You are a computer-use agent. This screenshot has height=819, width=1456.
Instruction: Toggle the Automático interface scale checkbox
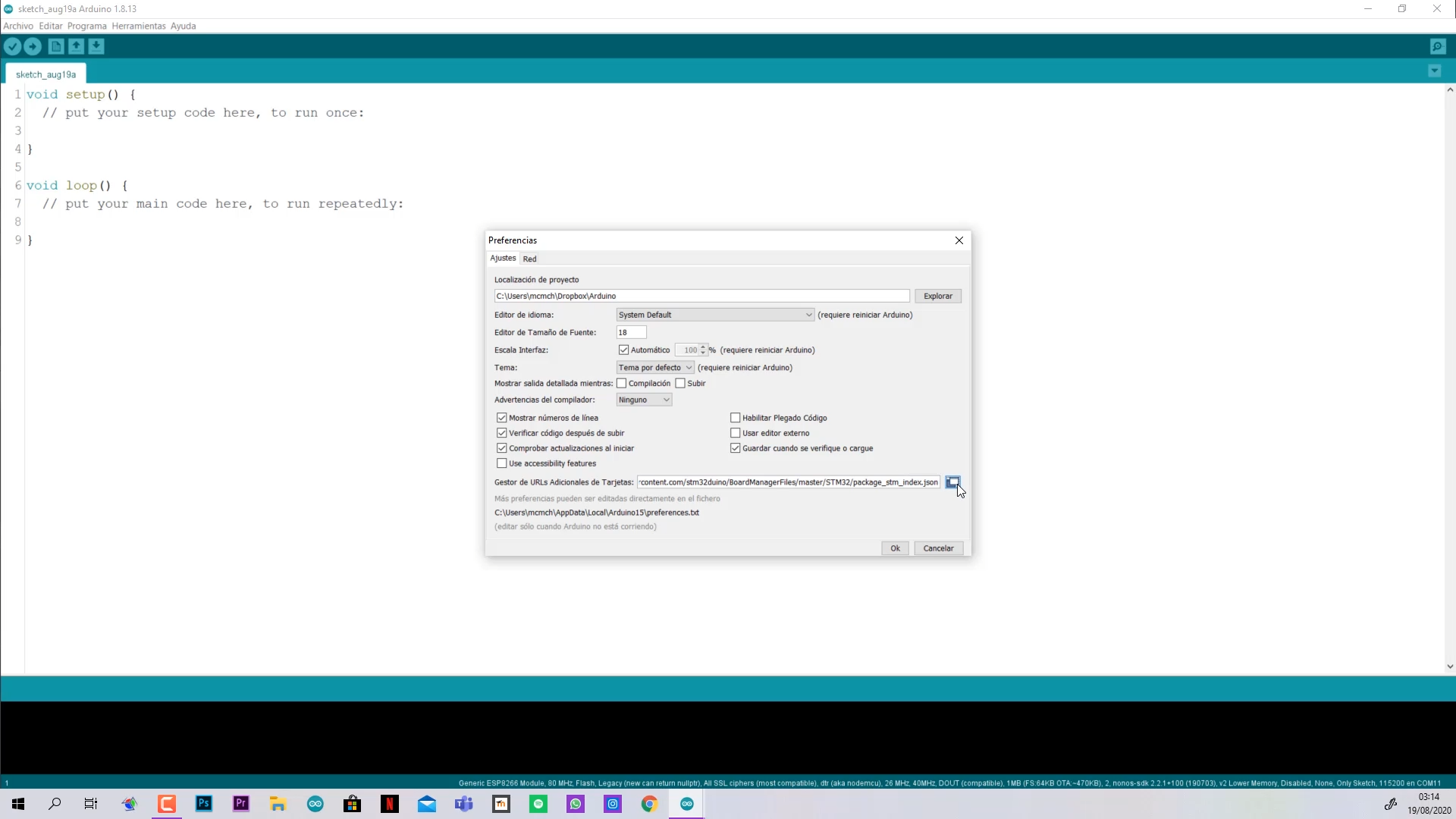click(x=623, y=350)
